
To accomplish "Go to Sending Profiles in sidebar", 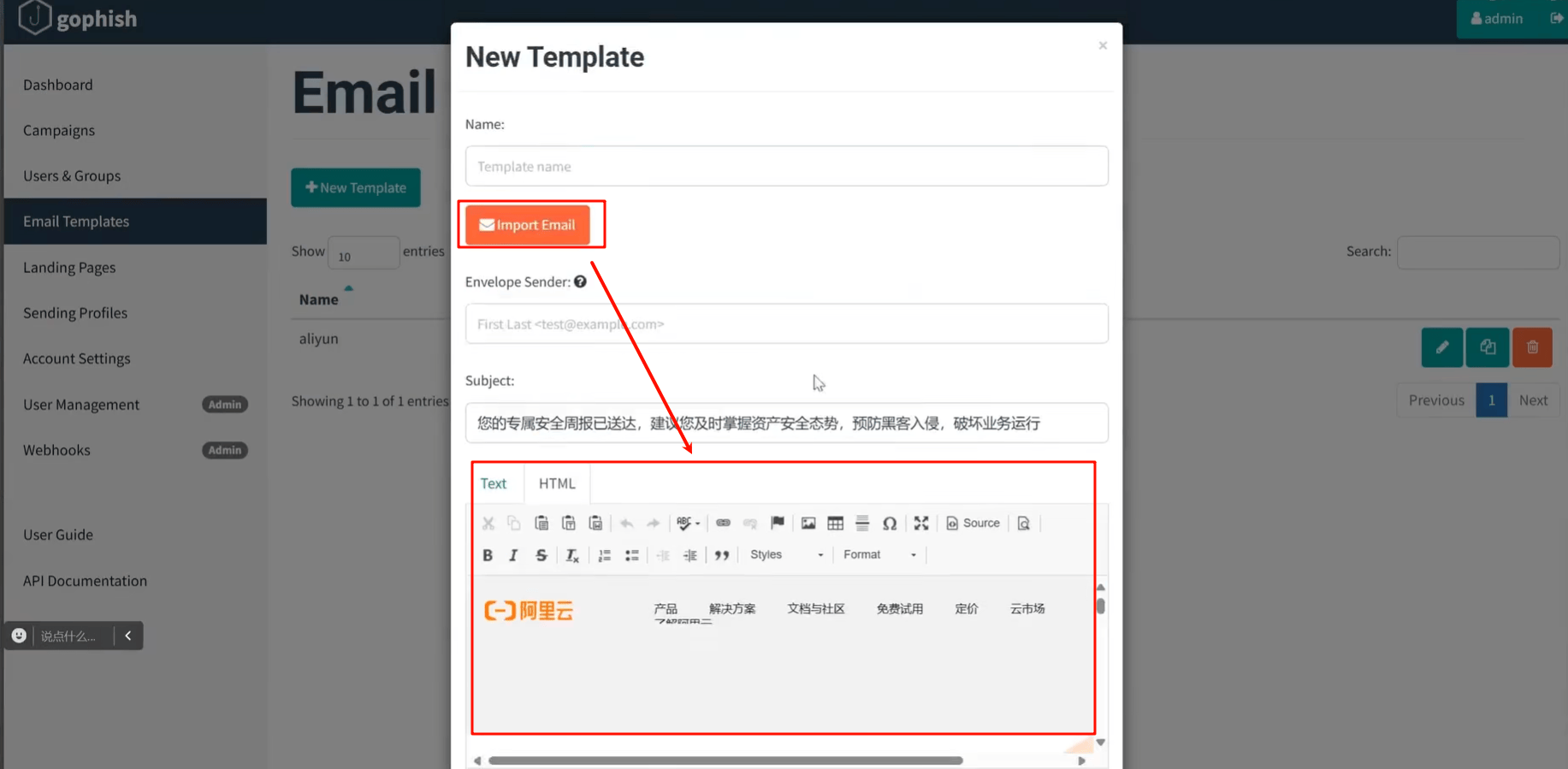I will (75, 313).
